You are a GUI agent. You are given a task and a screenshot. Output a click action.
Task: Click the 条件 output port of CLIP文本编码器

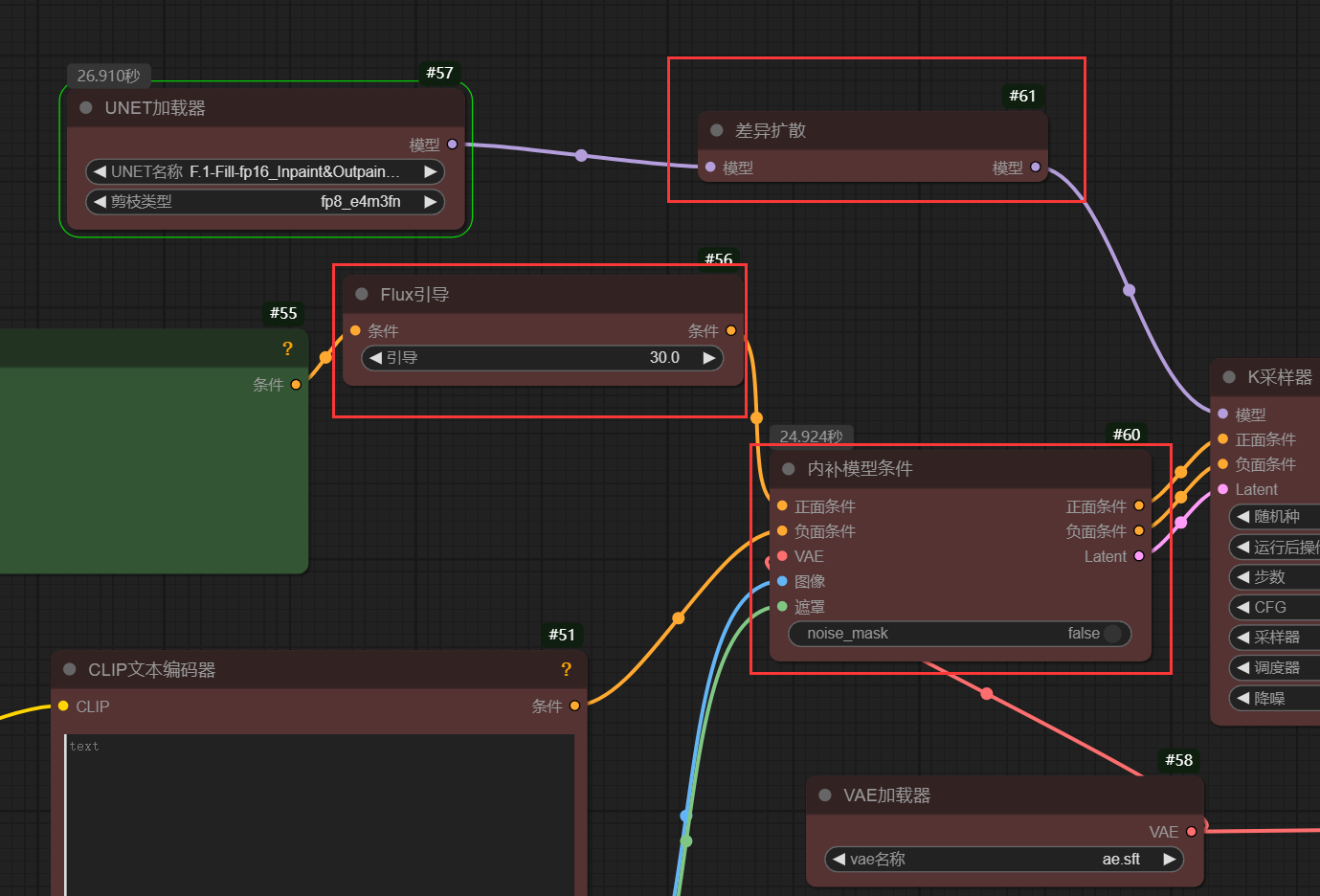575,706
